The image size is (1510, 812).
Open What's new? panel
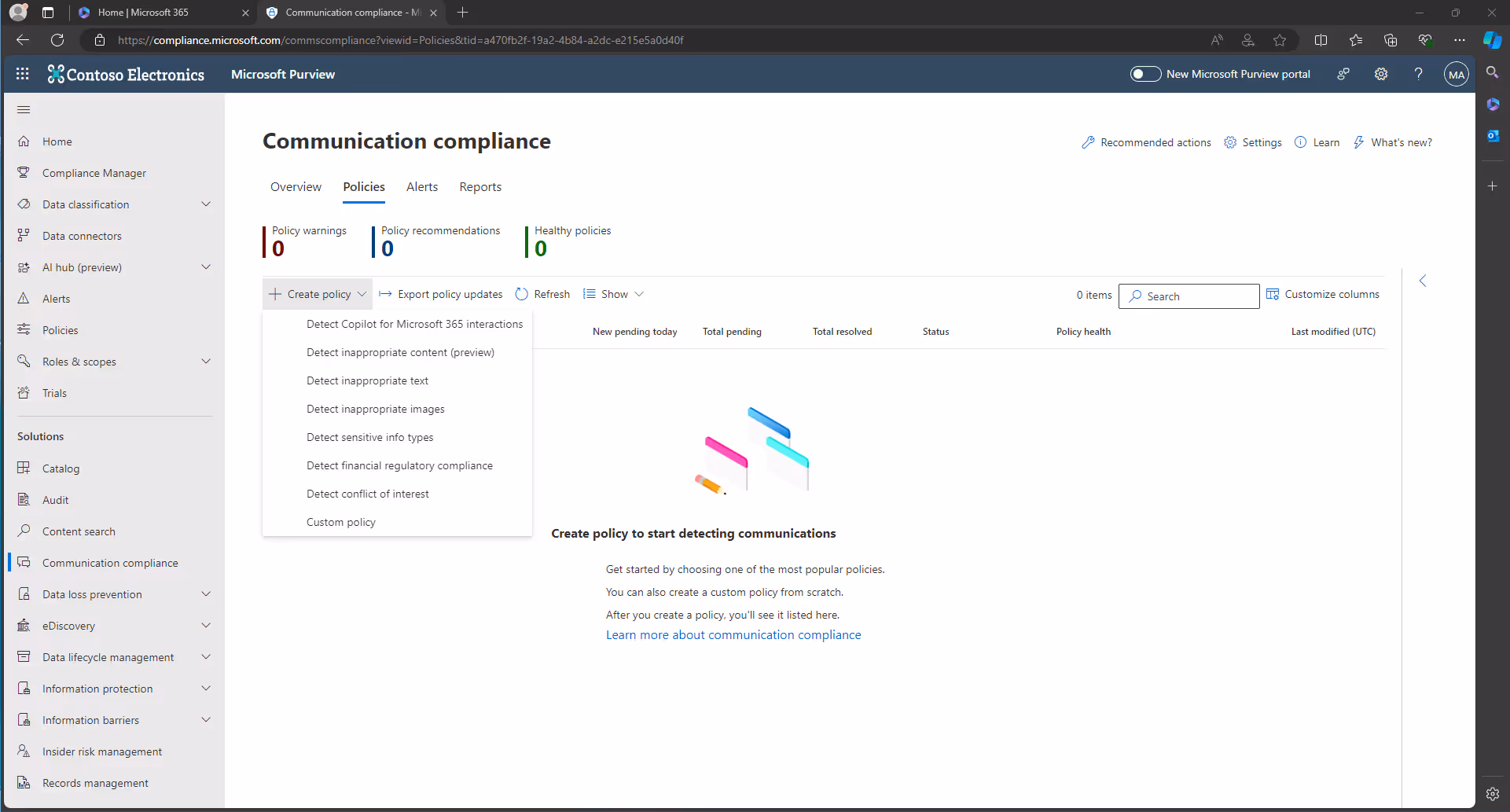1392,142
